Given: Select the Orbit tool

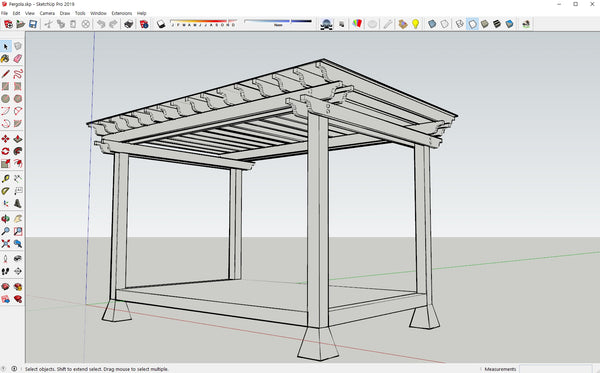Looking at the screenshot, I should pos(5,219).
